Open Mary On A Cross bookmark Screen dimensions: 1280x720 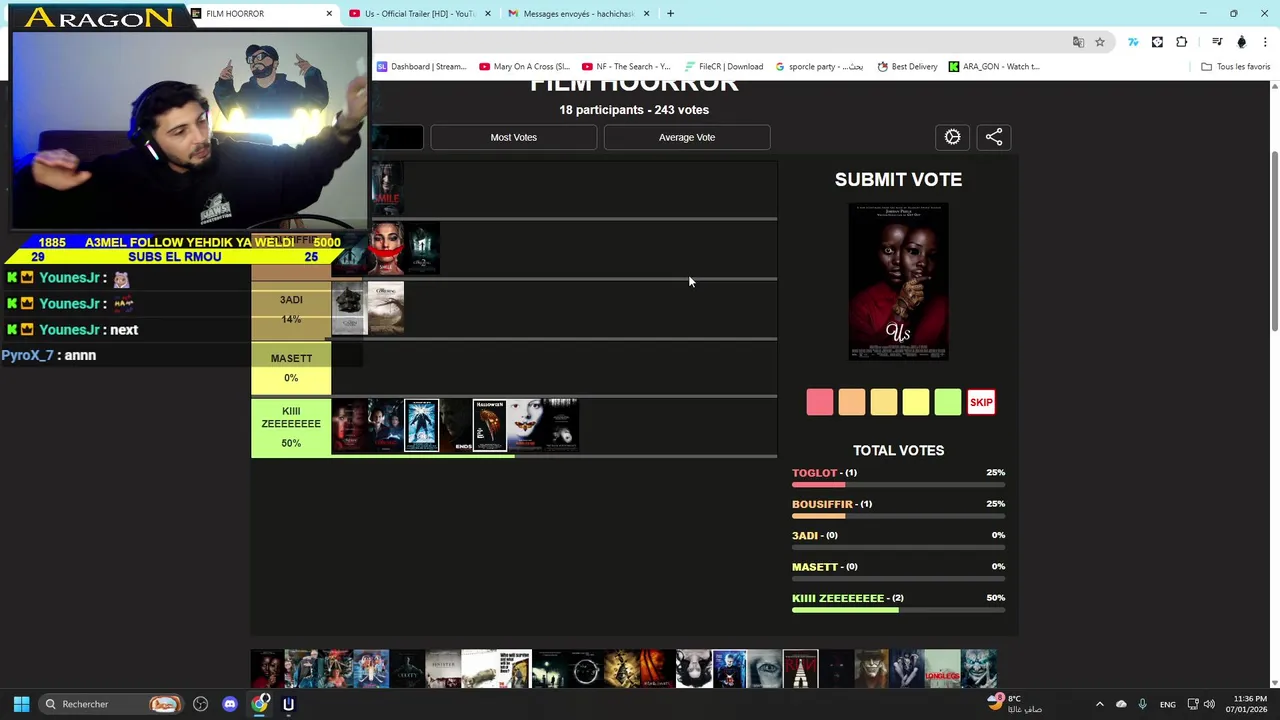(x=524, y=67)
